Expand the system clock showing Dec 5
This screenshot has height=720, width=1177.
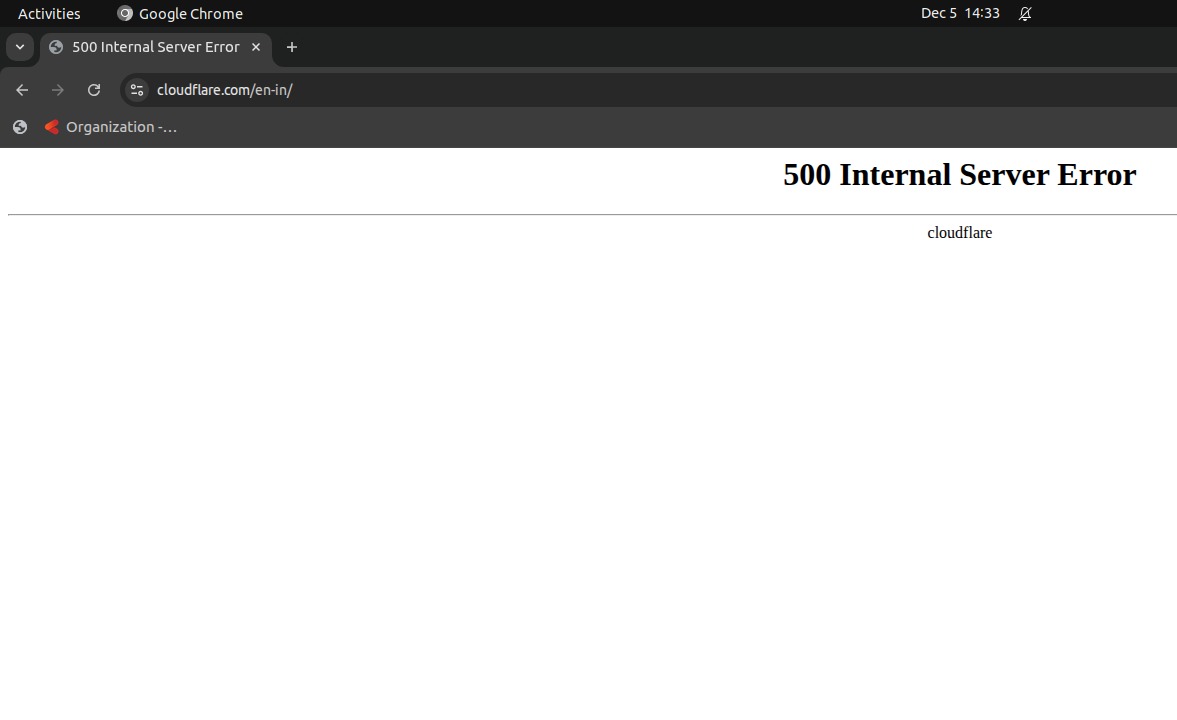pyautogui.click(x=961, y=14)
